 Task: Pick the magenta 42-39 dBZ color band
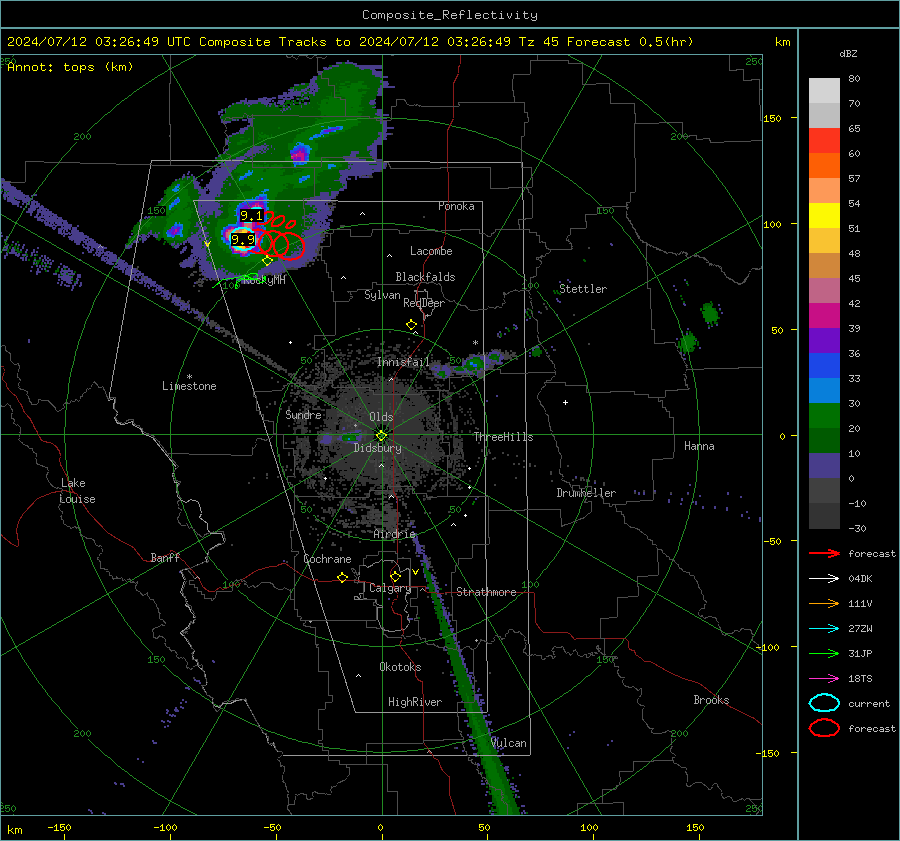[x=824, y=316]
